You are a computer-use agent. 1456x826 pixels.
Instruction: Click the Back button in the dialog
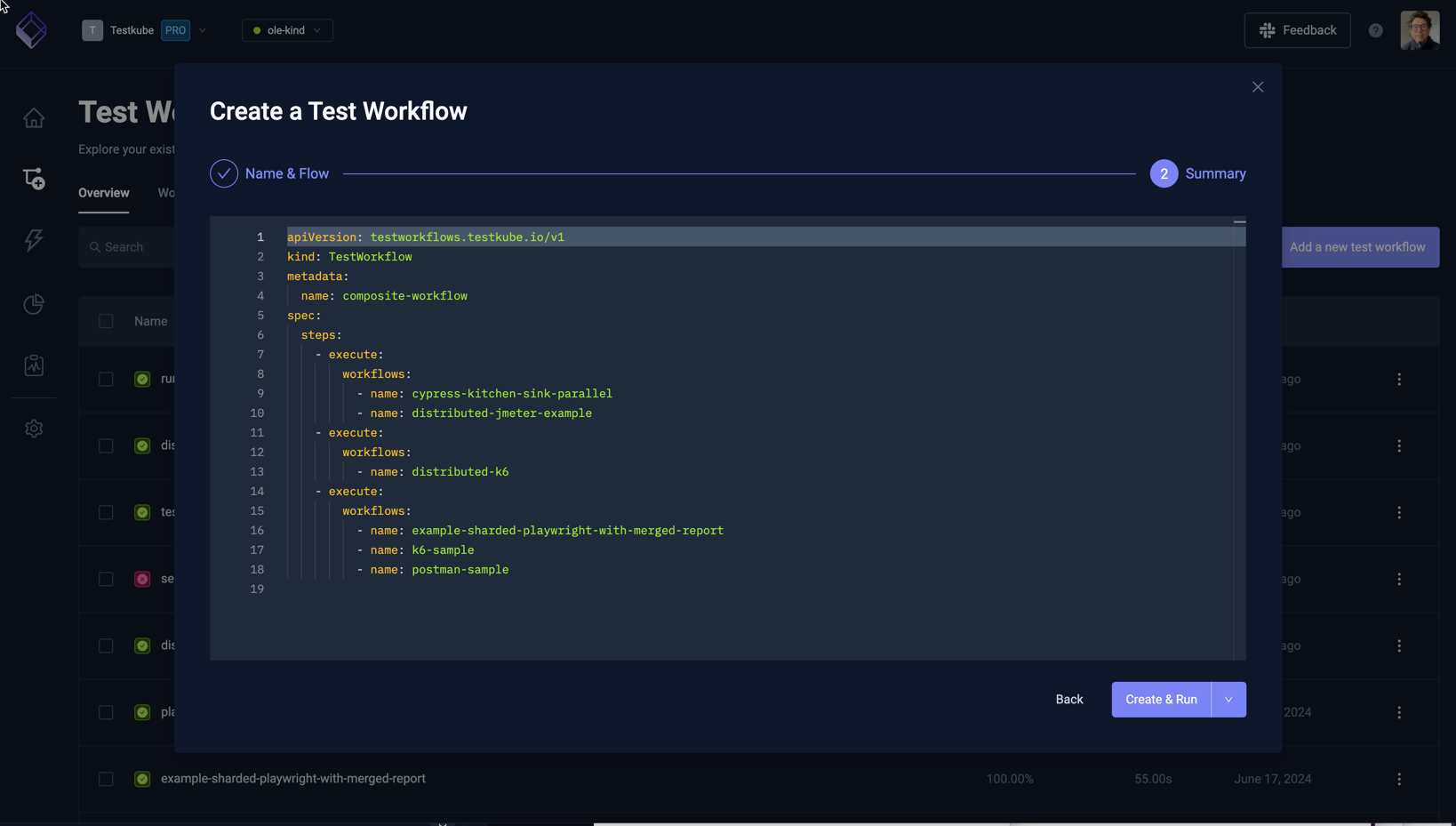click(1068, 699)
